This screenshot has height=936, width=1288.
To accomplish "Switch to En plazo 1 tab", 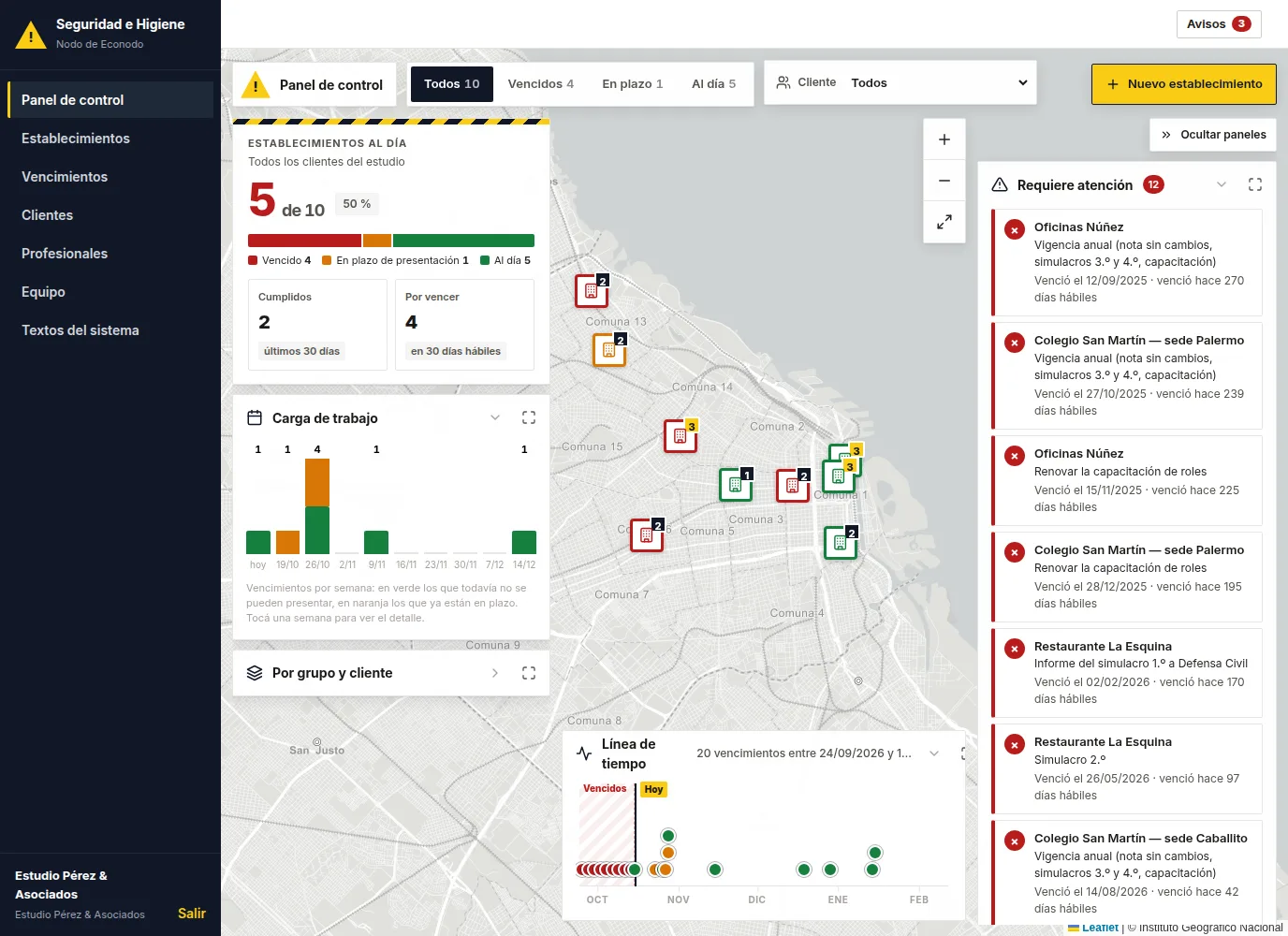I will click(x=633, y=84).
